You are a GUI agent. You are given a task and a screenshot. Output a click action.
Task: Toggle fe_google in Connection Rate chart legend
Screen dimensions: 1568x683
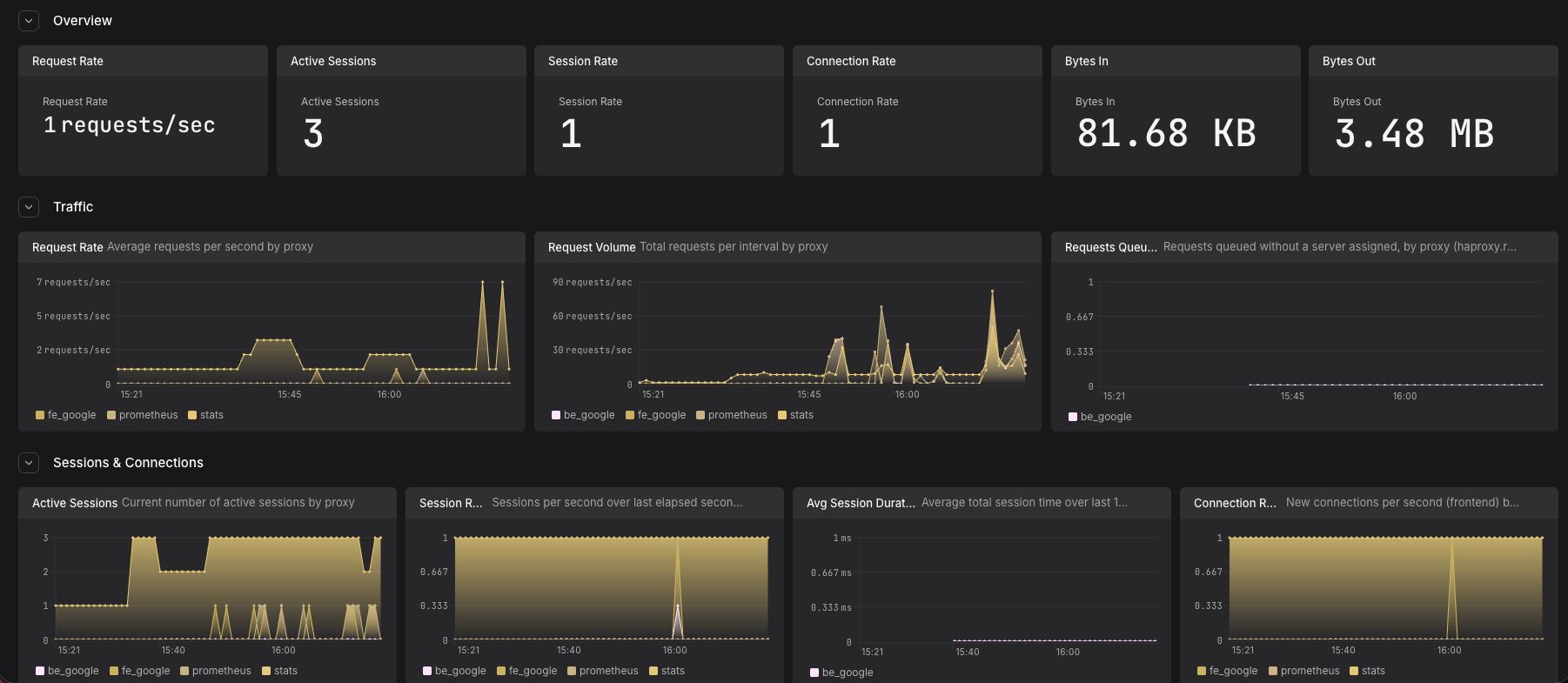1228,671
